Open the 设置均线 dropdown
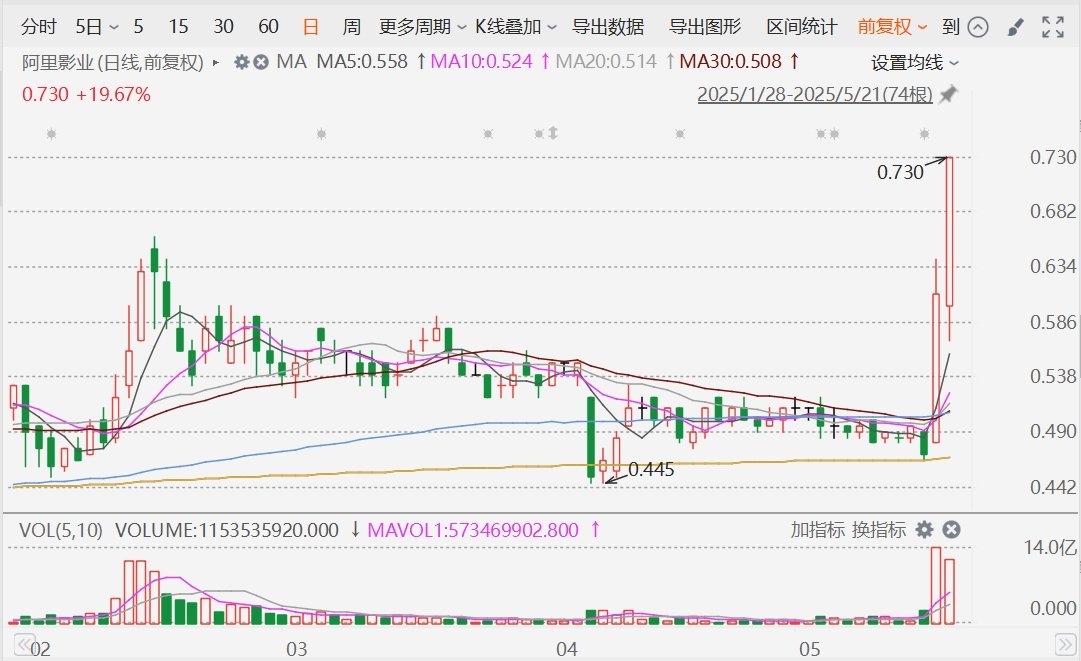 [914, 63]
